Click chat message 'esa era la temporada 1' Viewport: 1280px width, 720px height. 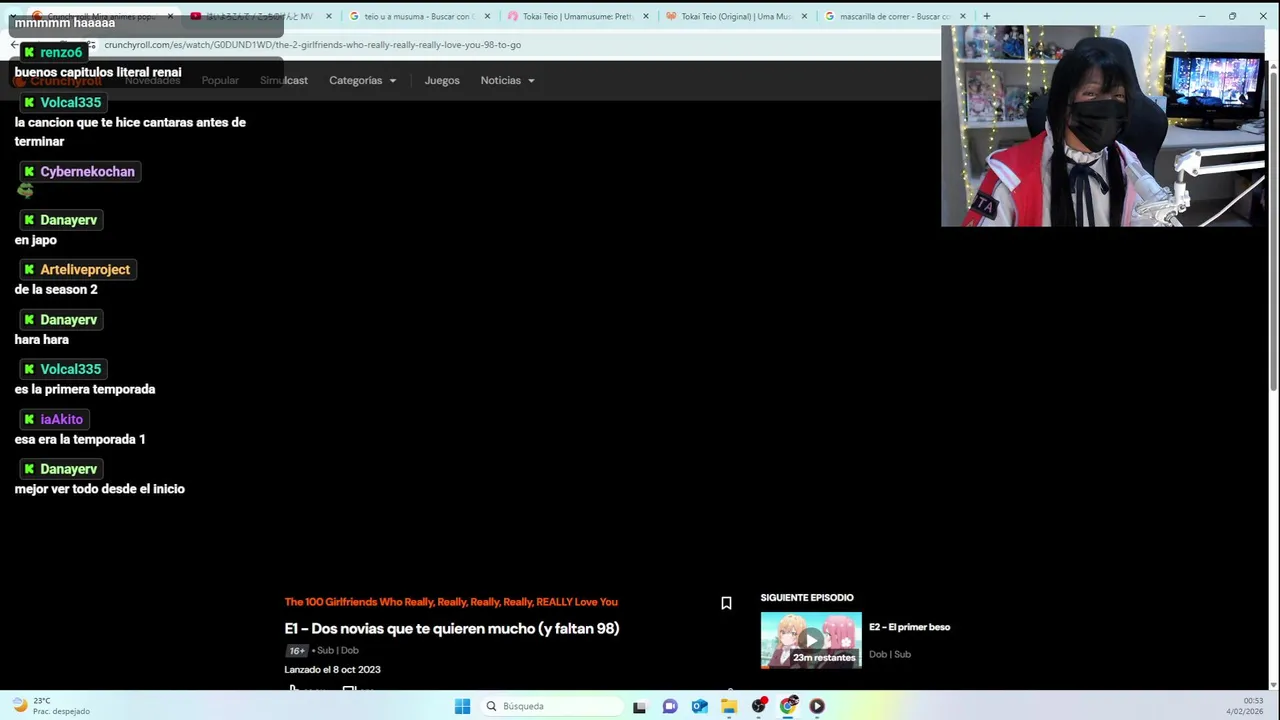click(x=80, y=439)
